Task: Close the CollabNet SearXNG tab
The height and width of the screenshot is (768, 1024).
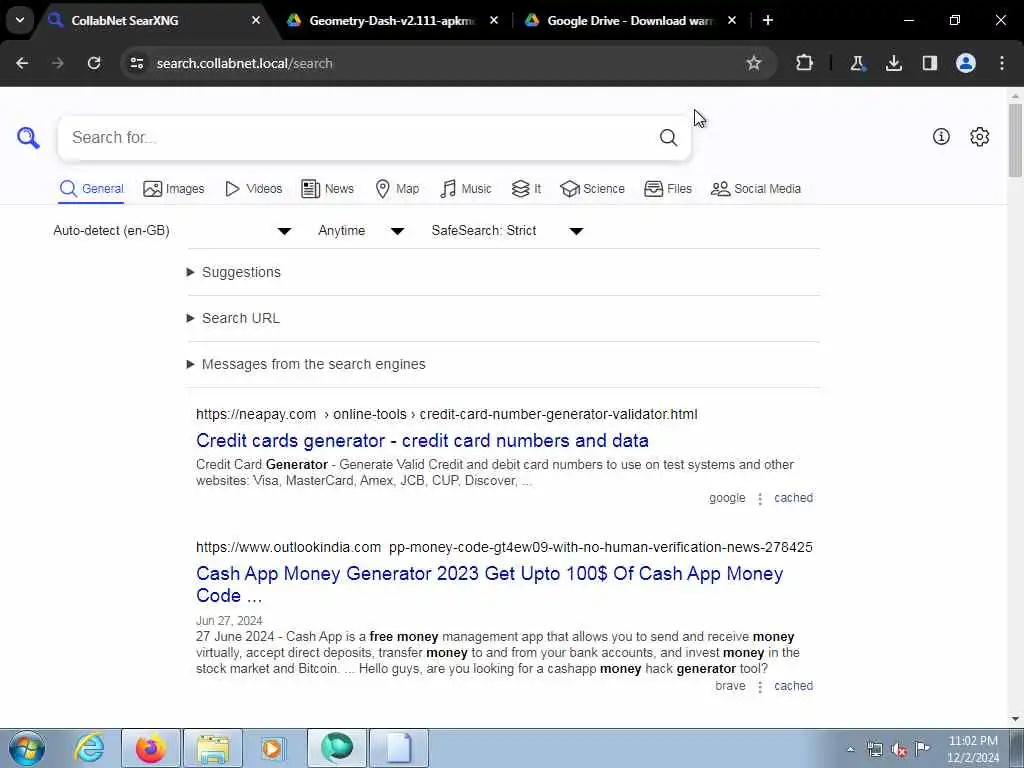Action: coord(256,20)
